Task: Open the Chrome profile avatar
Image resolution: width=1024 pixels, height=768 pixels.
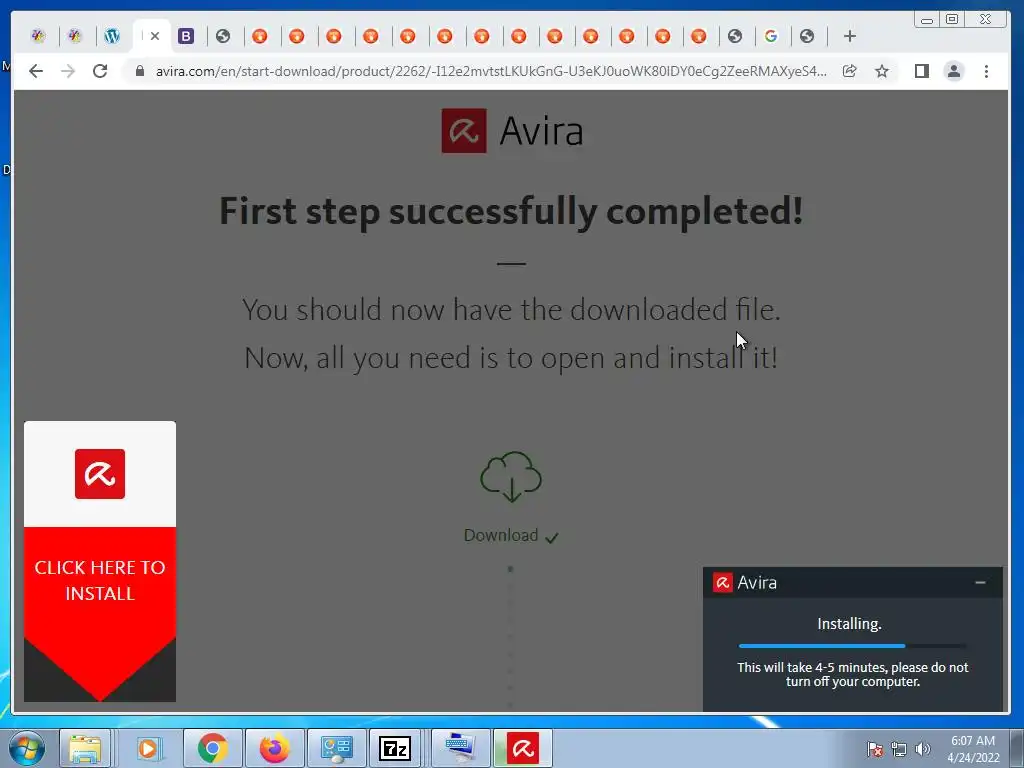Action: [954, 71]
